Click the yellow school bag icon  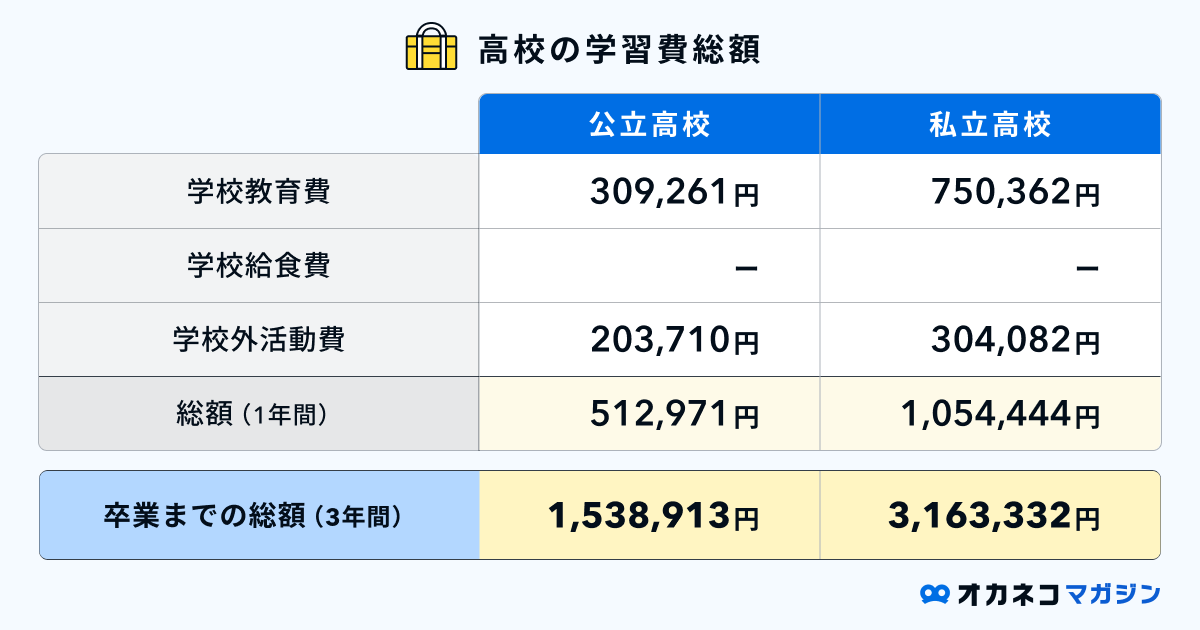point(431,47)
